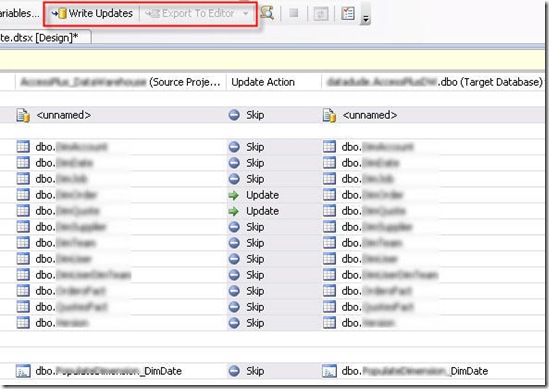Screen dimensions: 549x389
Task: Click the target _DimDate procedure icon
Action: 329,371
